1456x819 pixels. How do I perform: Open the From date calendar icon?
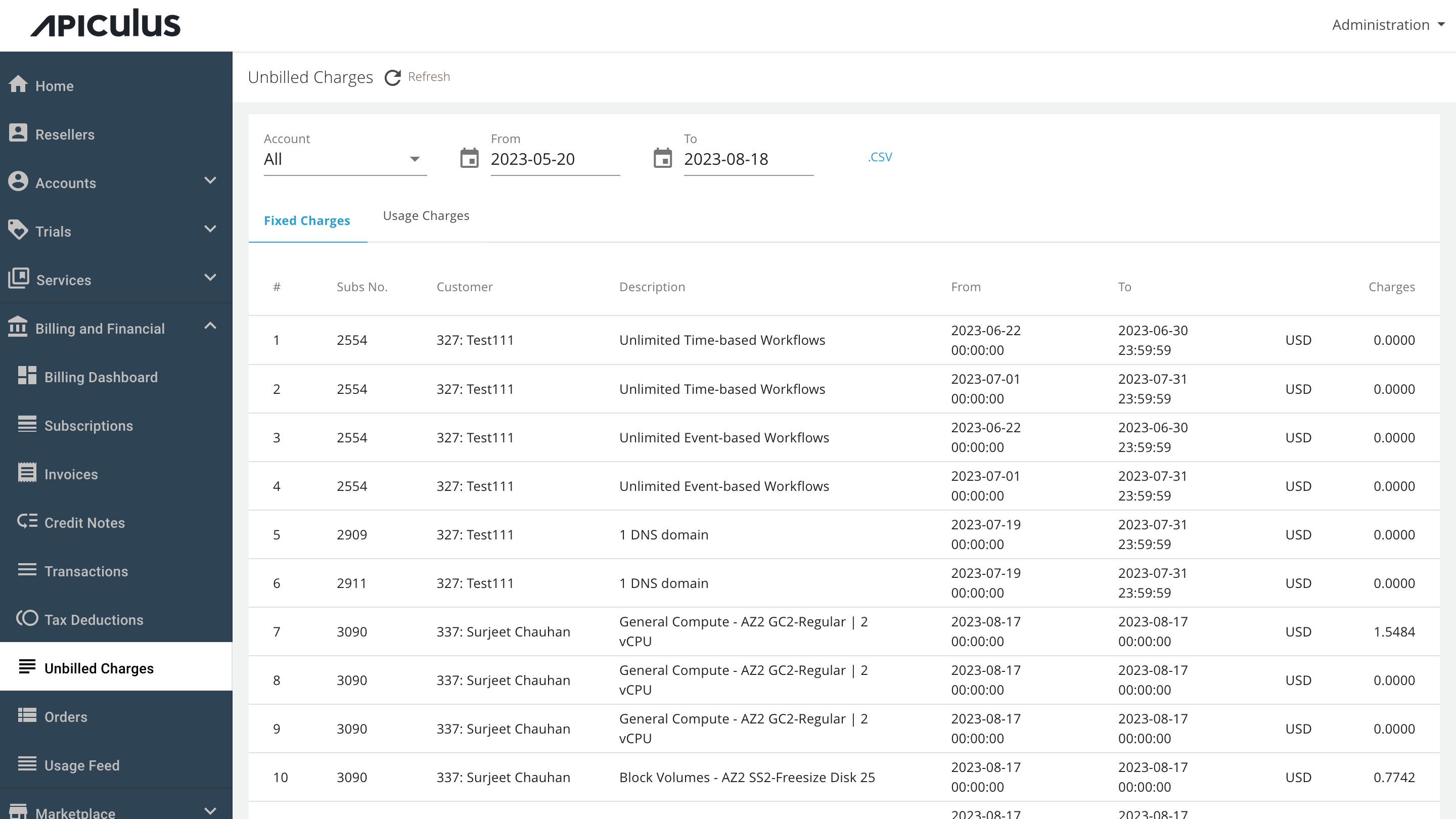(469, 159)
